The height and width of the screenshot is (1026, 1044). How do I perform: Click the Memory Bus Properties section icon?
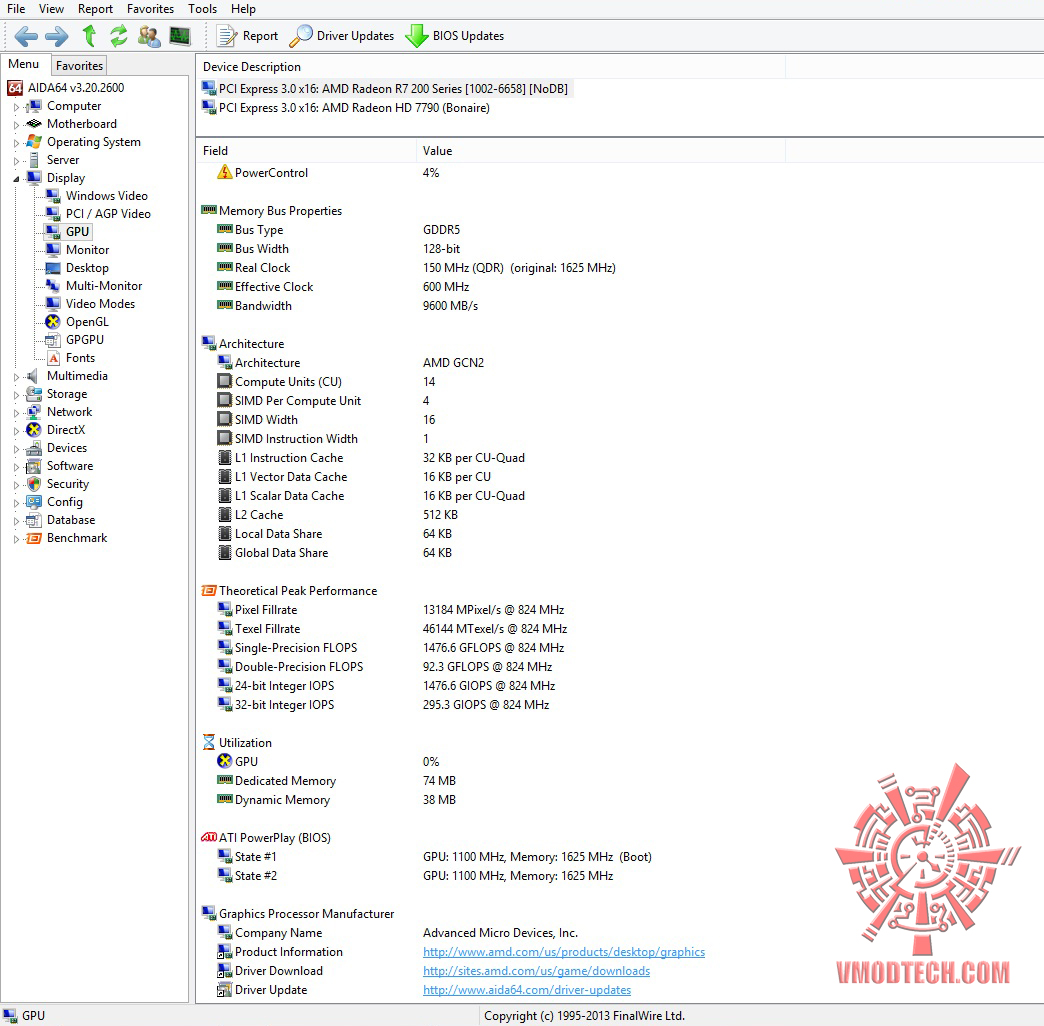click(209, 210)
